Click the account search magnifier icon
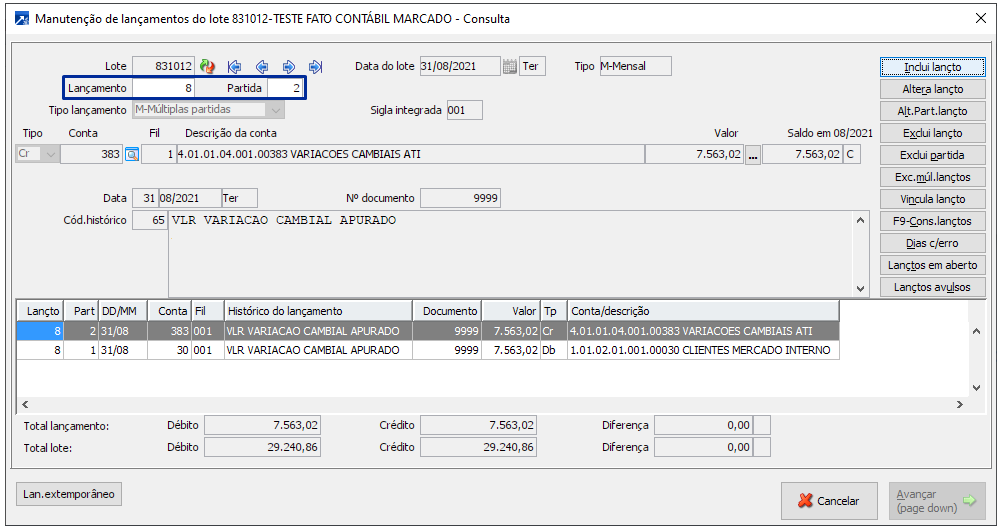This screenshot has height=529, width=1001. [x=131, y=154]
